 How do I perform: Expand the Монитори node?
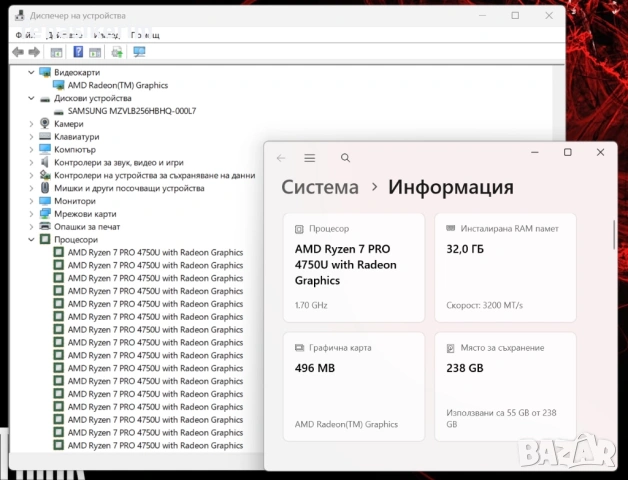point(31,201)
